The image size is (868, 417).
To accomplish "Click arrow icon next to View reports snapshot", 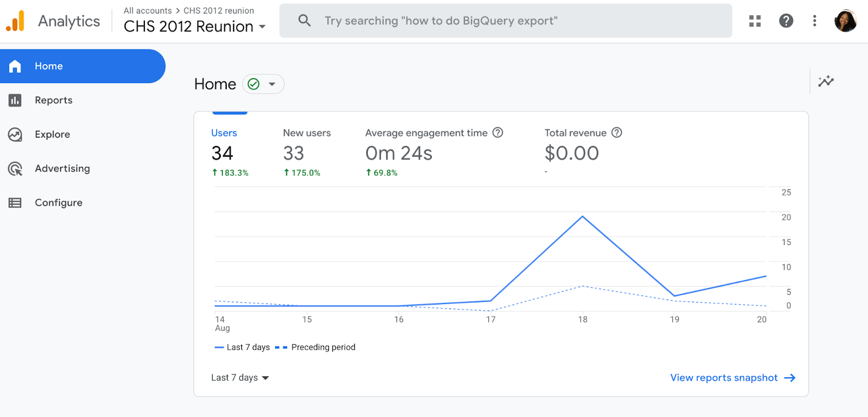I will tap(790, 378).
